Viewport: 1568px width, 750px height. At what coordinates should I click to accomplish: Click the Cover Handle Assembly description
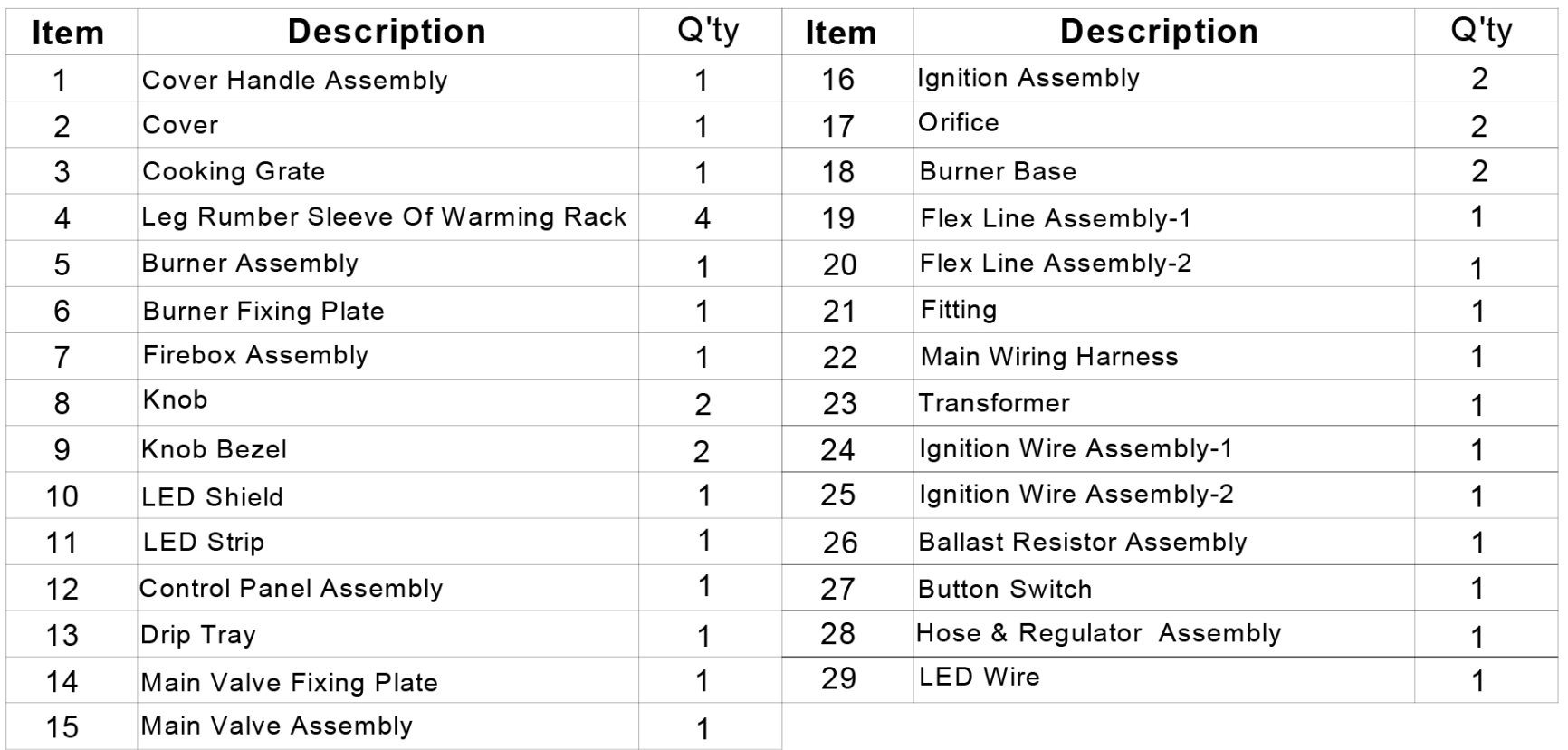coord(294,81)
